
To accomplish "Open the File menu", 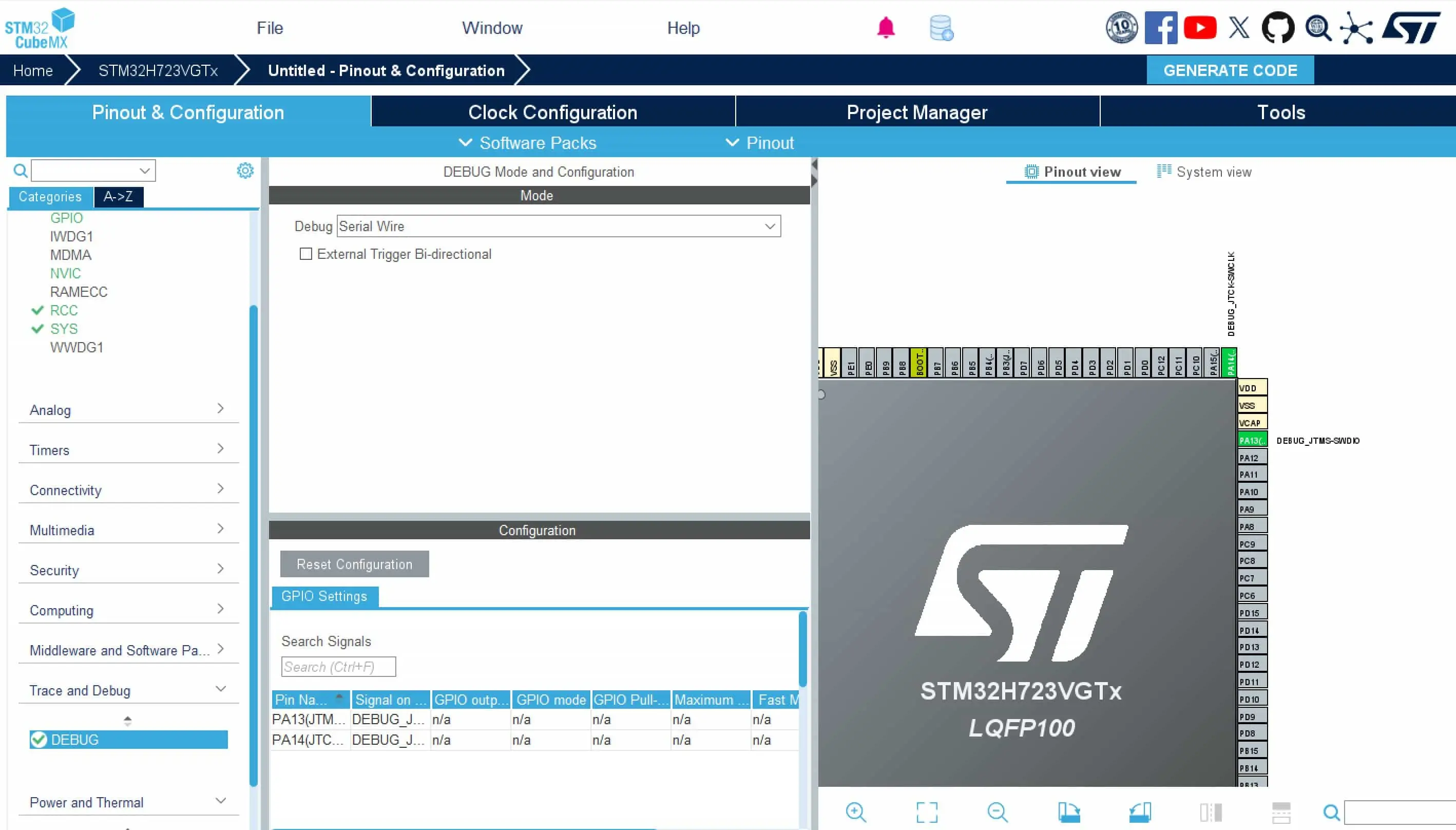I will click(270, 27).
